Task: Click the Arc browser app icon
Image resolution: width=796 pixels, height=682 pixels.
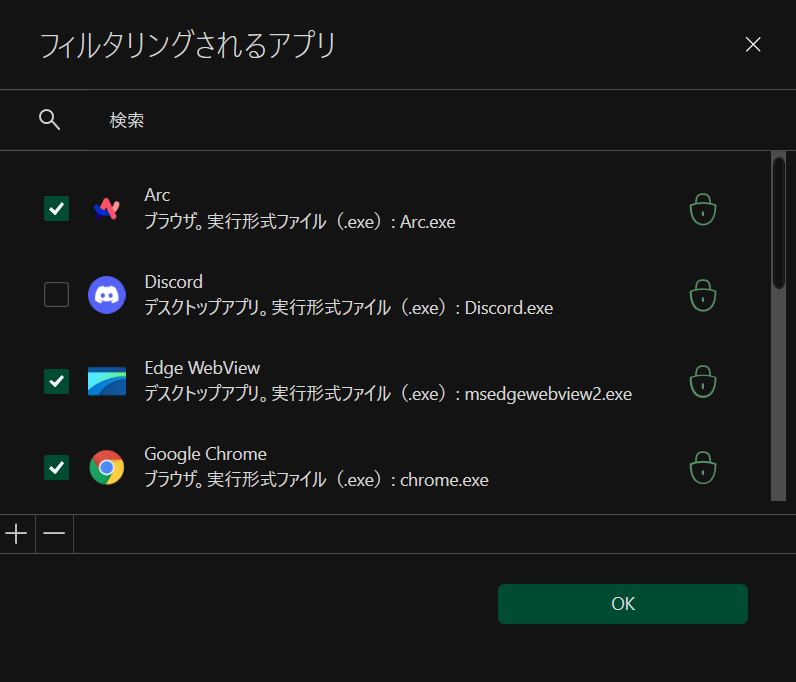Action: [x=107, y=208]
